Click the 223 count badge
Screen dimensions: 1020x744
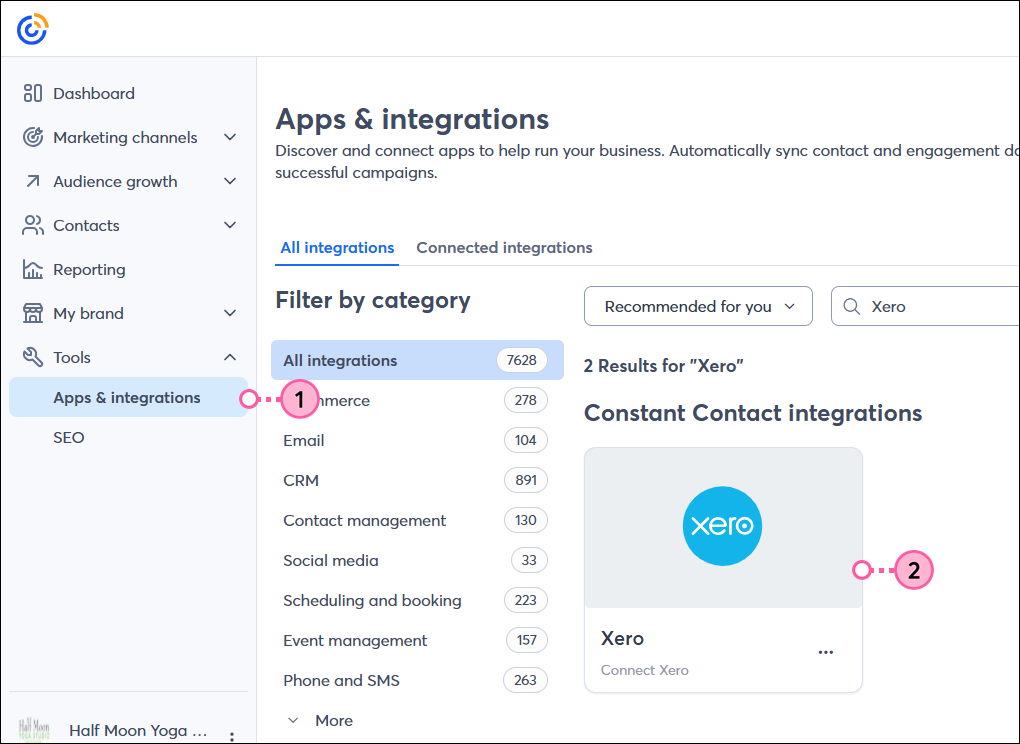click(x=526, y=600)
